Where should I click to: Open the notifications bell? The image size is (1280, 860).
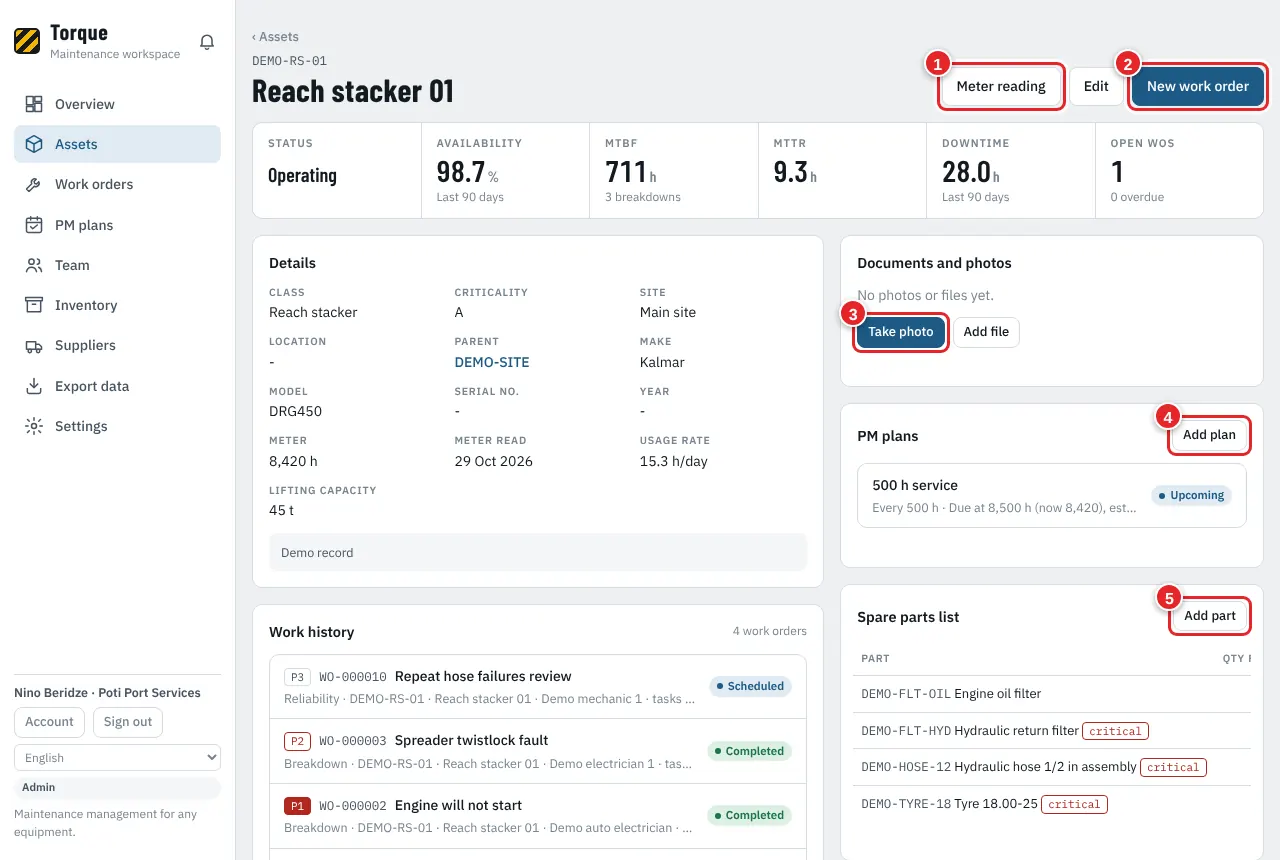(207, 42)
